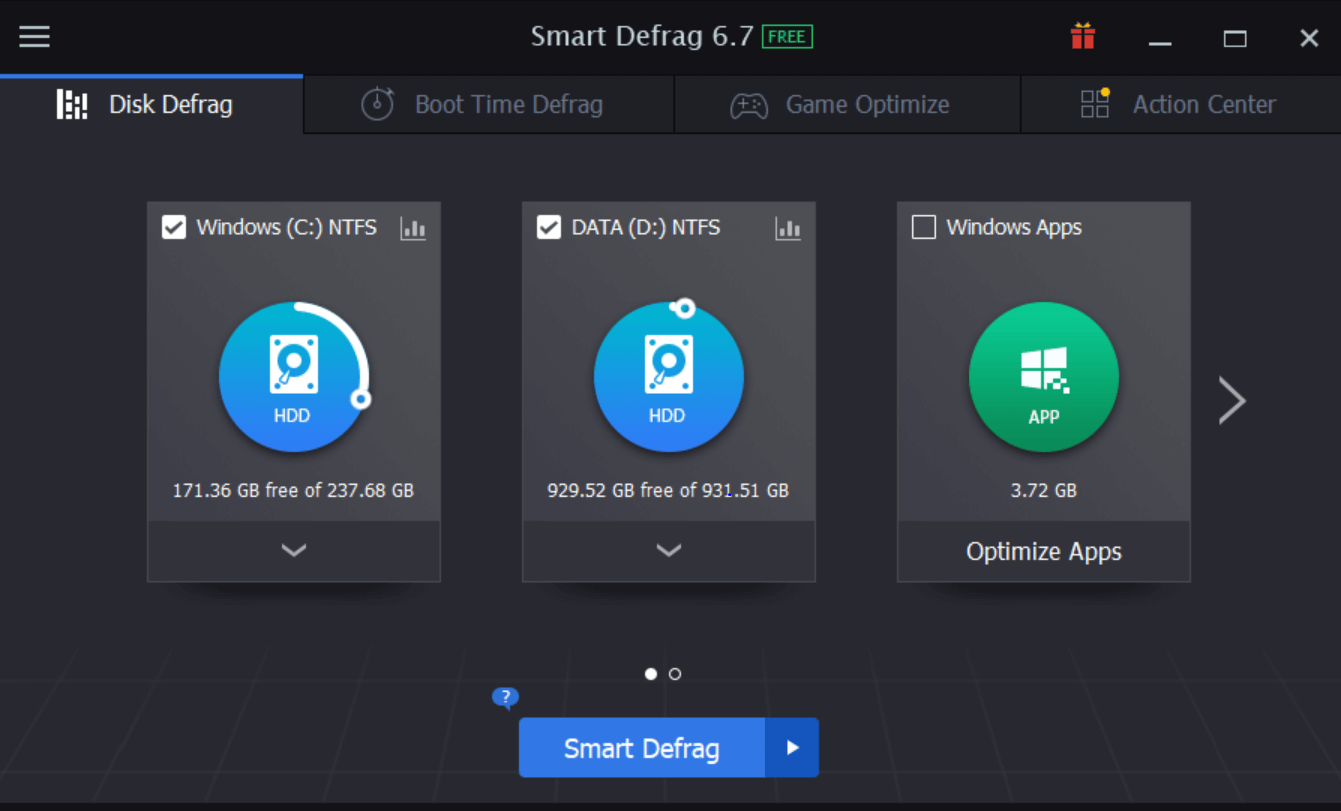Go to next drives page with right arrow

point(1232,400)
